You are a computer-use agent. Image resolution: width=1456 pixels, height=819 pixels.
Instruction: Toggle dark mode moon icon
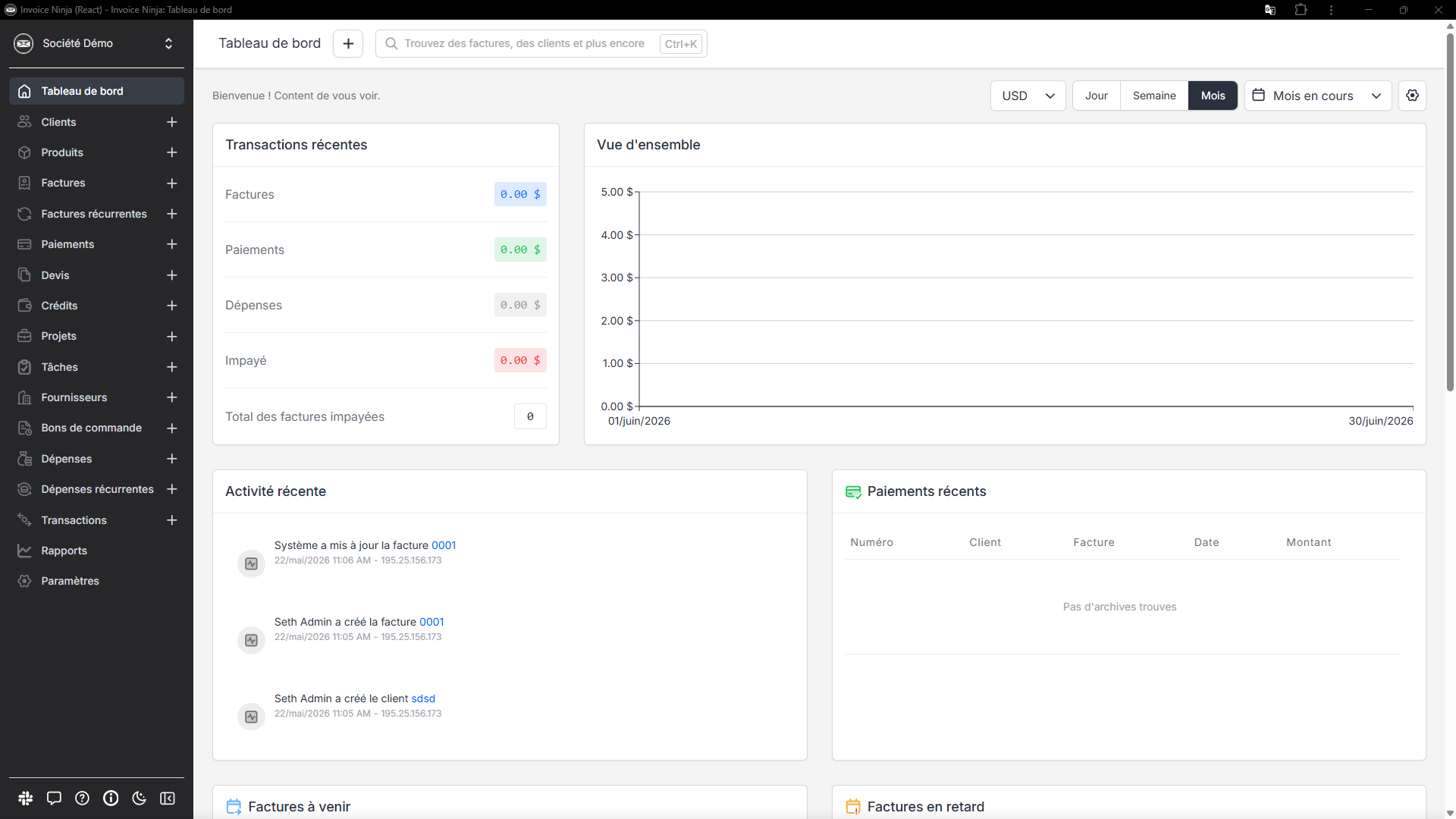pyautogui.click(x=140, y=798)
